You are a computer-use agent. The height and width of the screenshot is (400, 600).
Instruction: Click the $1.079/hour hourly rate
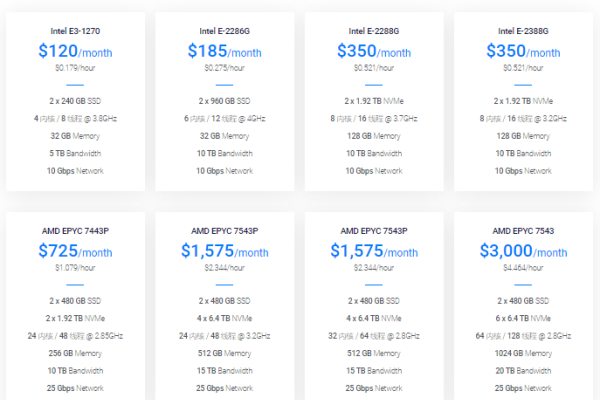click(75, 268)
